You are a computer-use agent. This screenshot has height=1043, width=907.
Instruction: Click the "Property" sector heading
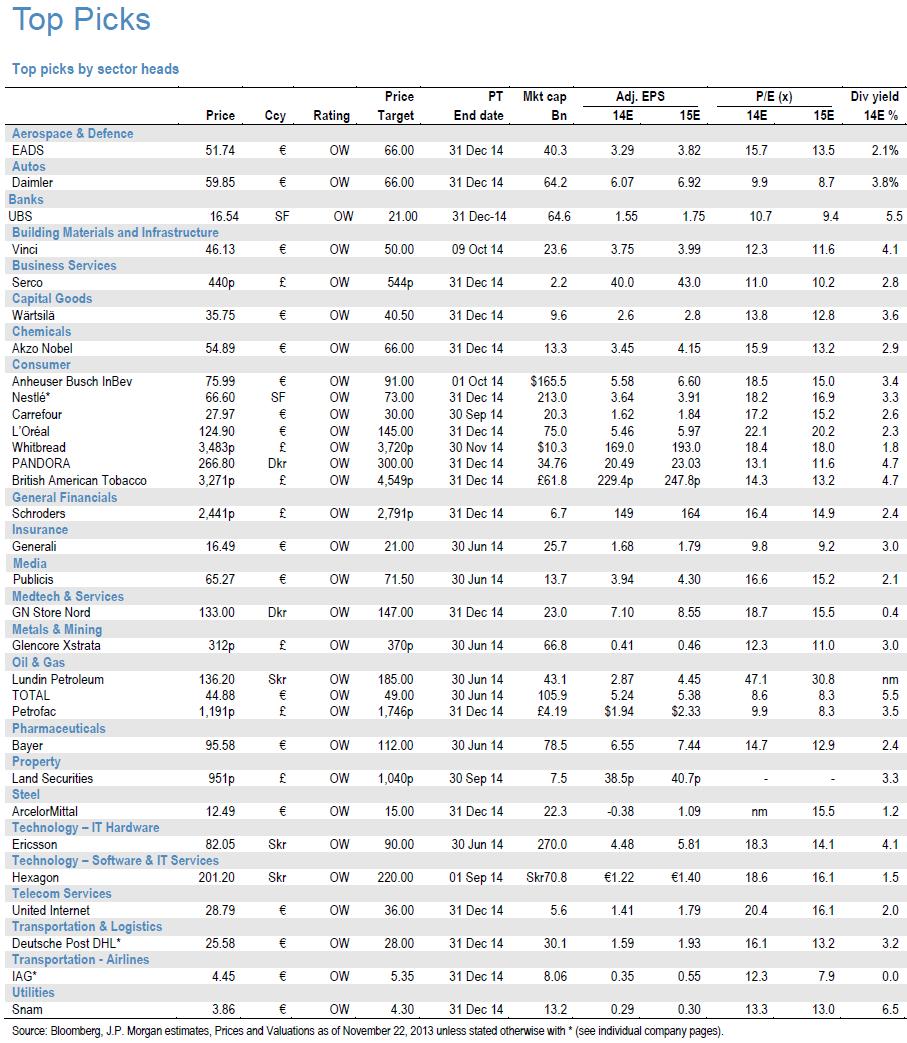(36, 762)
